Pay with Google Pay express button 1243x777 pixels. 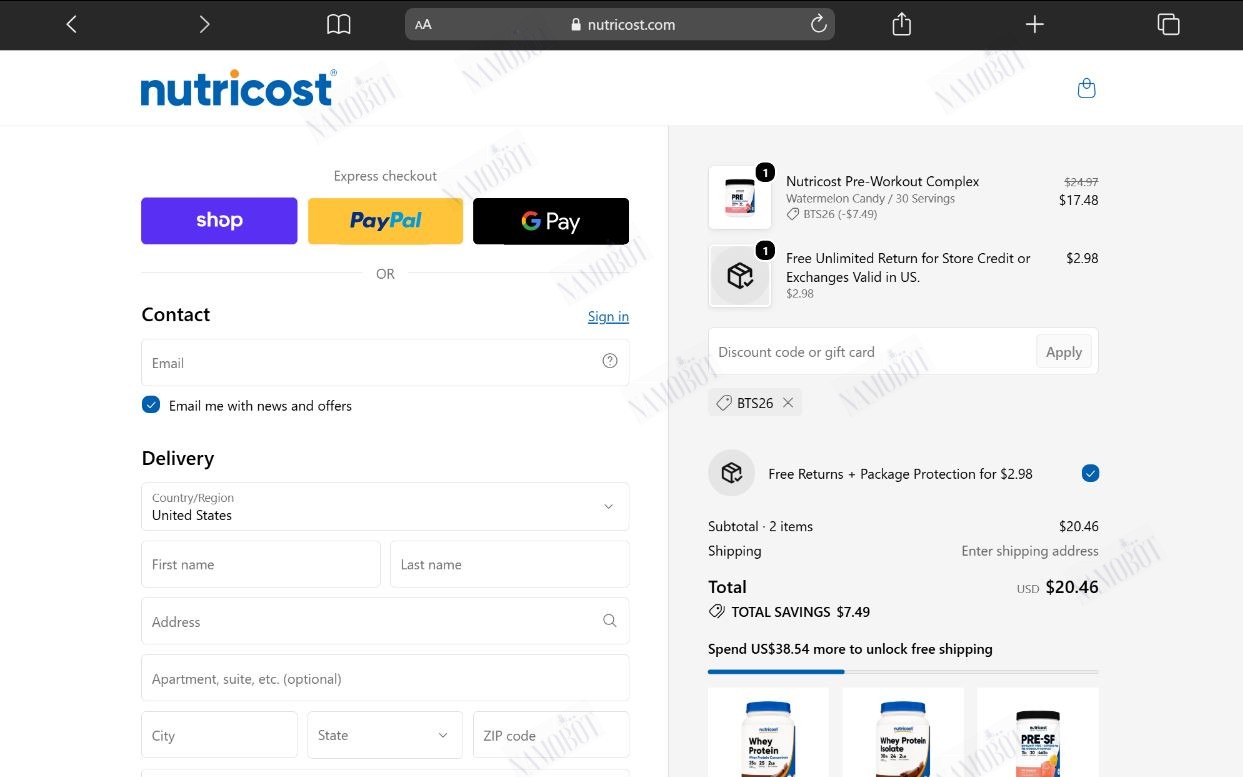551,221
